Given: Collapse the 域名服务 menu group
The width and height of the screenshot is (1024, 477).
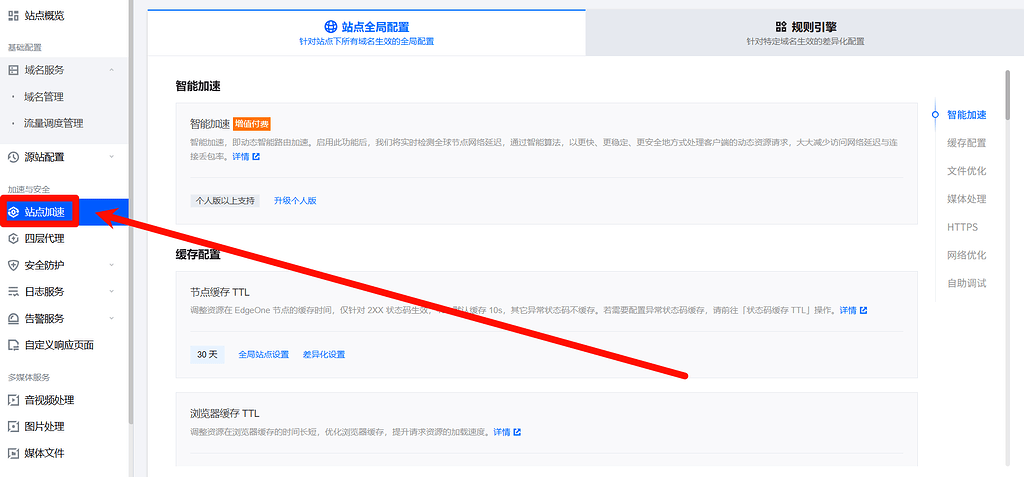Looking at the screenshot, I should 111,70.
